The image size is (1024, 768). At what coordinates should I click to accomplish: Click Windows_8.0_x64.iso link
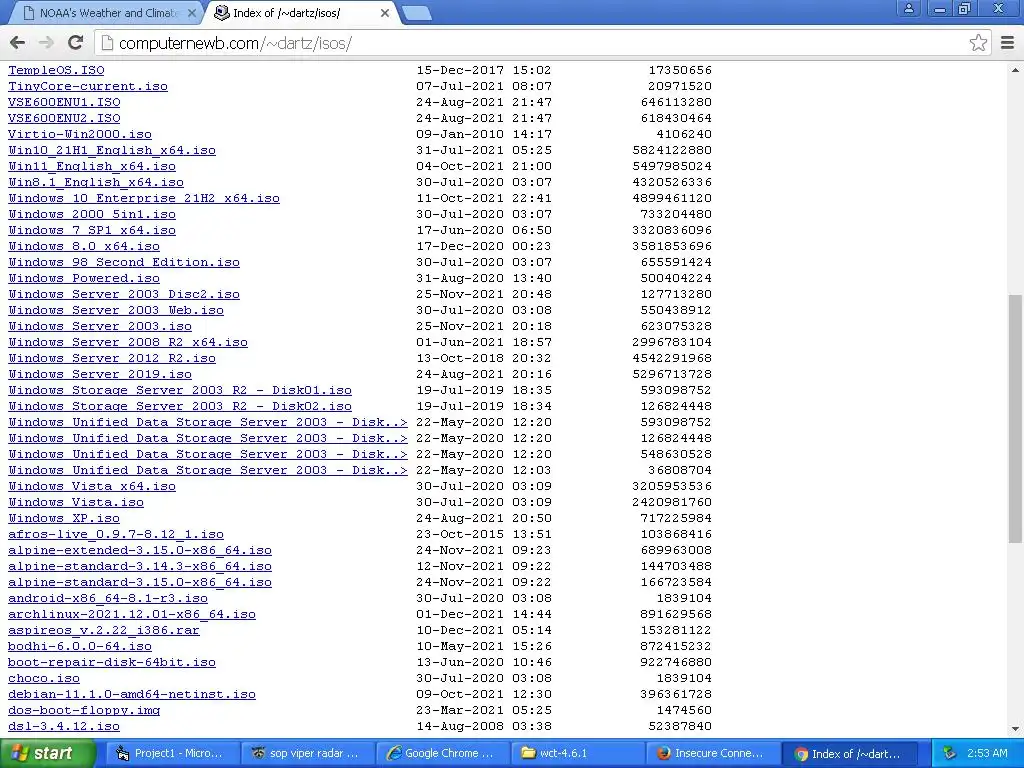coord(84,246)
